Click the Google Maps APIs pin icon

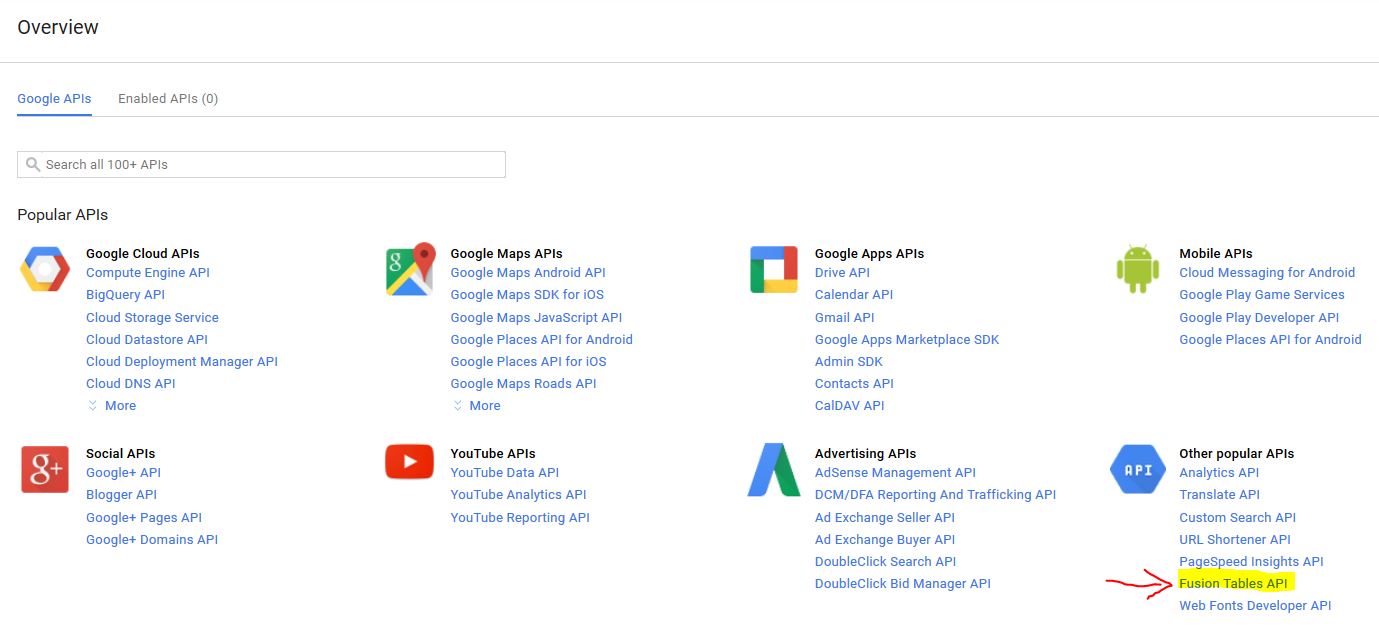tap(410, 269)
